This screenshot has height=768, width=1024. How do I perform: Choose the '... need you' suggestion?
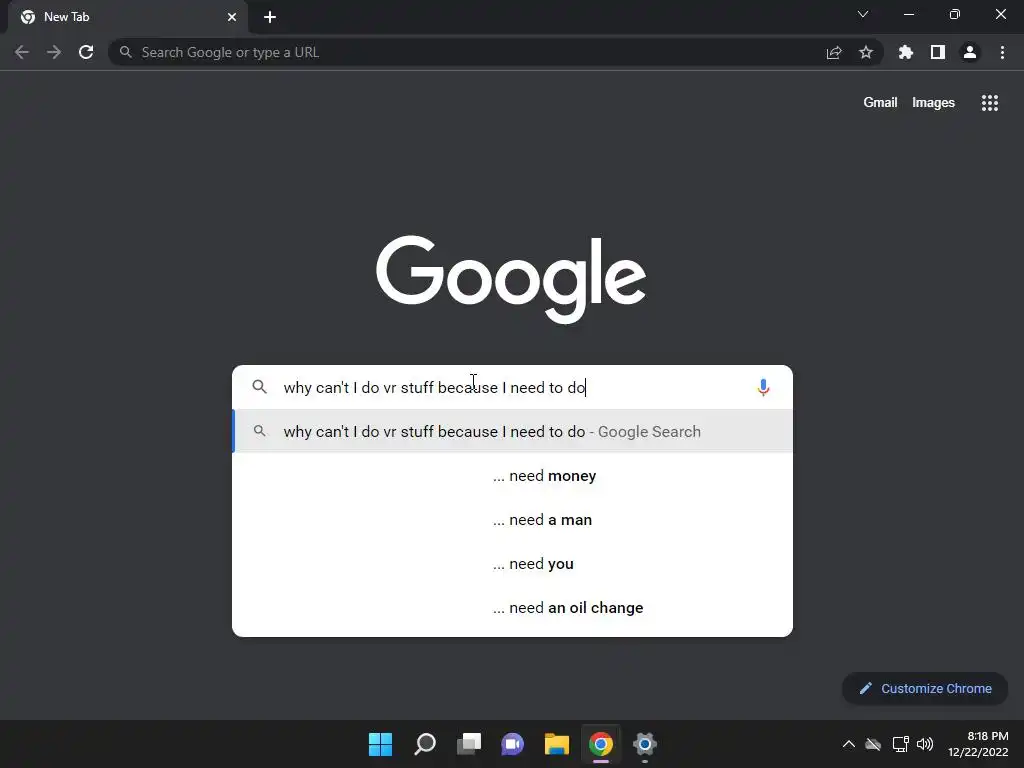(x=512, y=564)
